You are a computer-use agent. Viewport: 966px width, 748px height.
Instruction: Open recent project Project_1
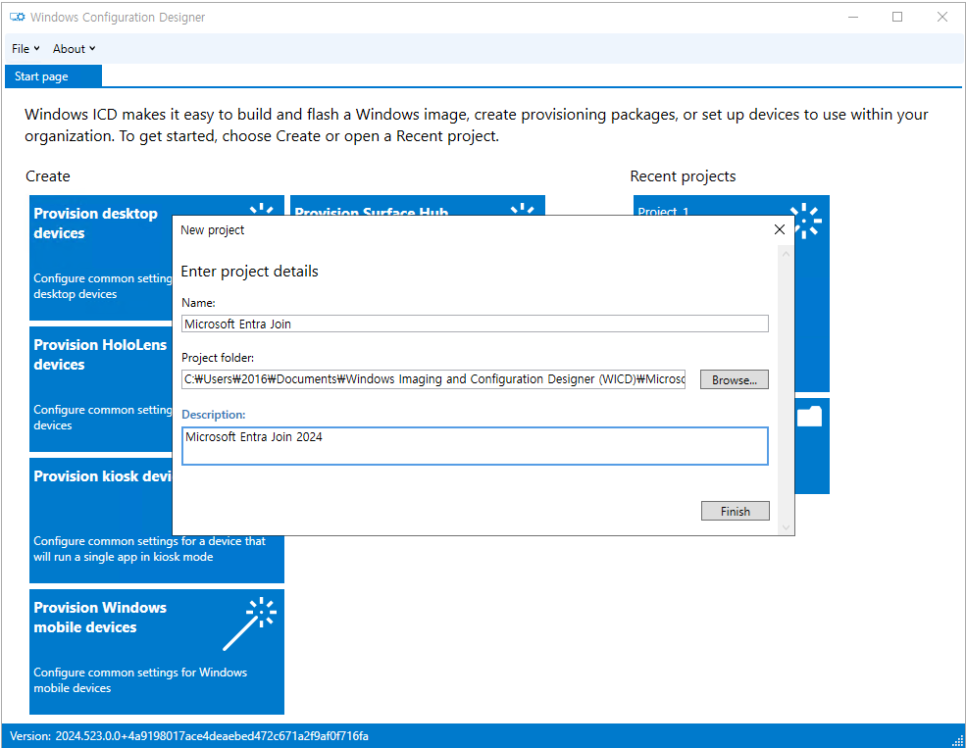(x=811, y=293)
